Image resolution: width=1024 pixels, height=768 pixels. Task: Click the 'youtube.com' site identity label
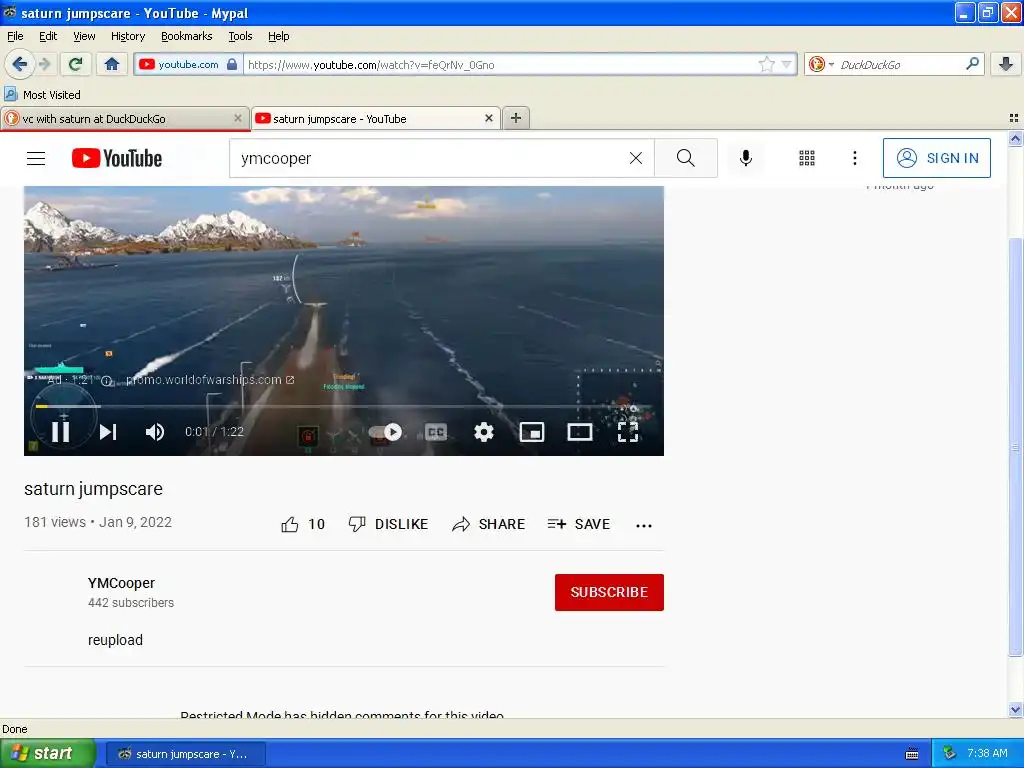[188, 64]
